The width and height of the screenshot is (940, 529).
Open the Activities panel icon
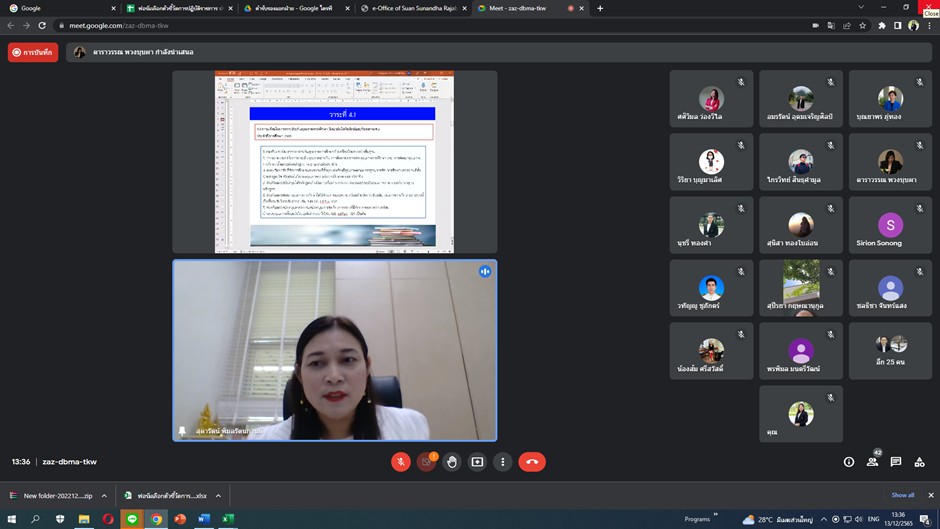pyautogui.click(x=919, y=462)
